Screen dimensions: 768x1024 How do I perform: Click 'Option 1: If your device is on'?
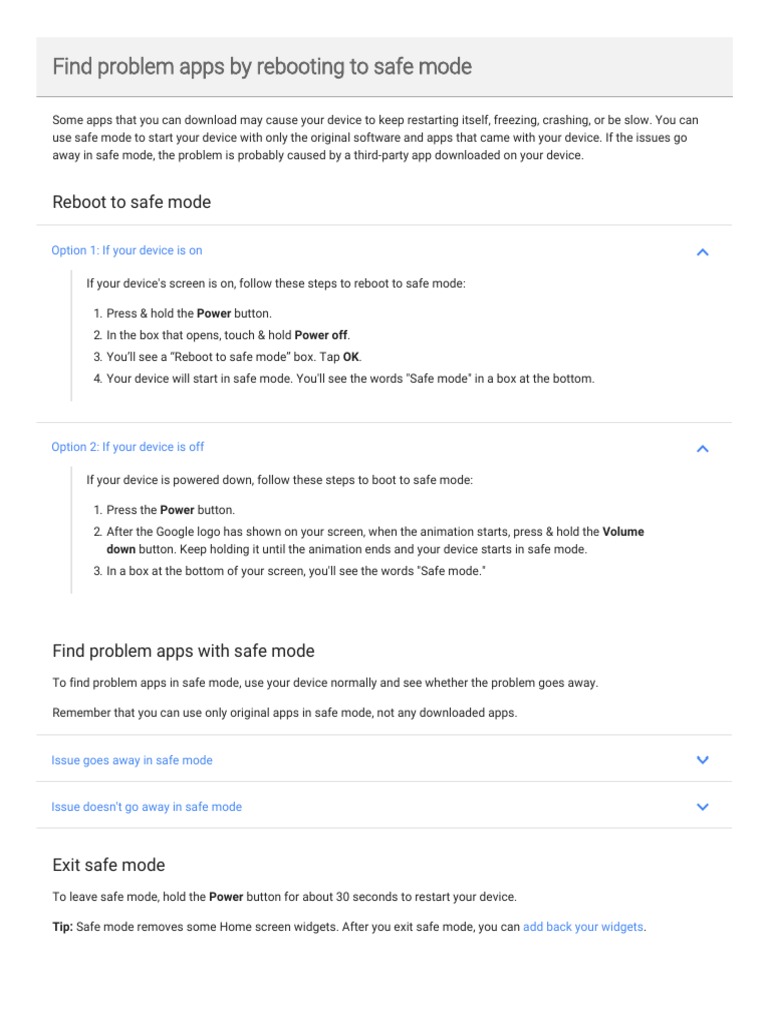click(127, 251)
